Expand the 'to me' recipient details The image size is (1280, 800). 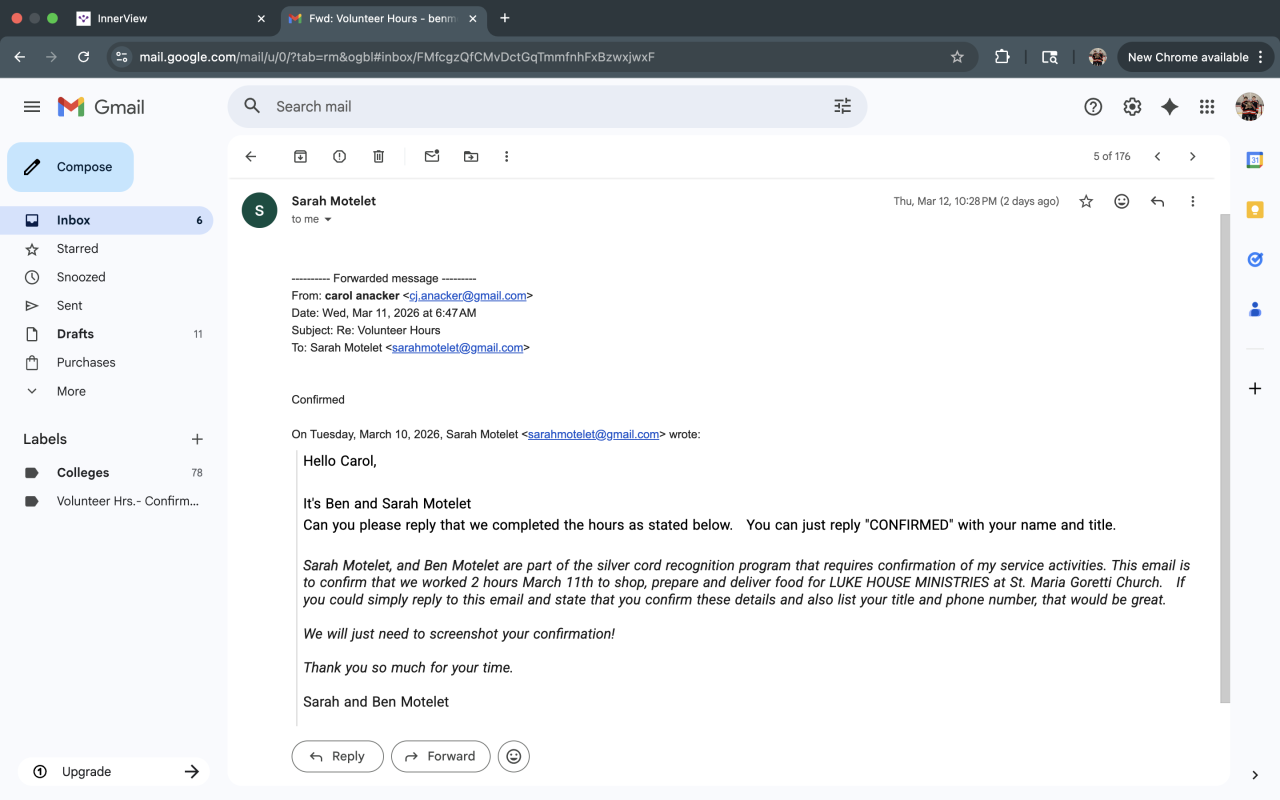328,220
